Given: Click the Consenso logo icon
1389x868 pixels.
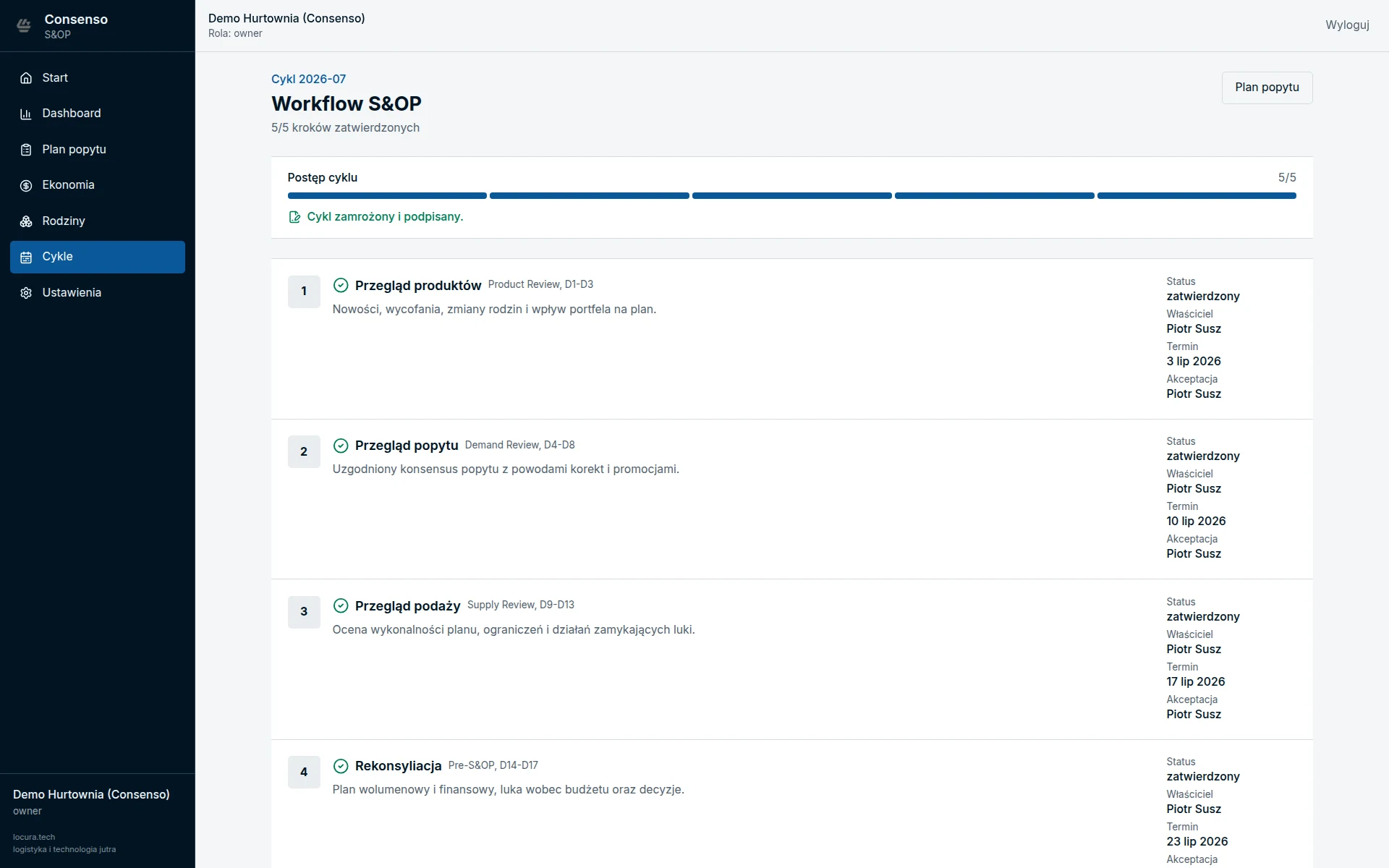Looking at the screenshot, I should pyautogui.click(x=24, y=26).
